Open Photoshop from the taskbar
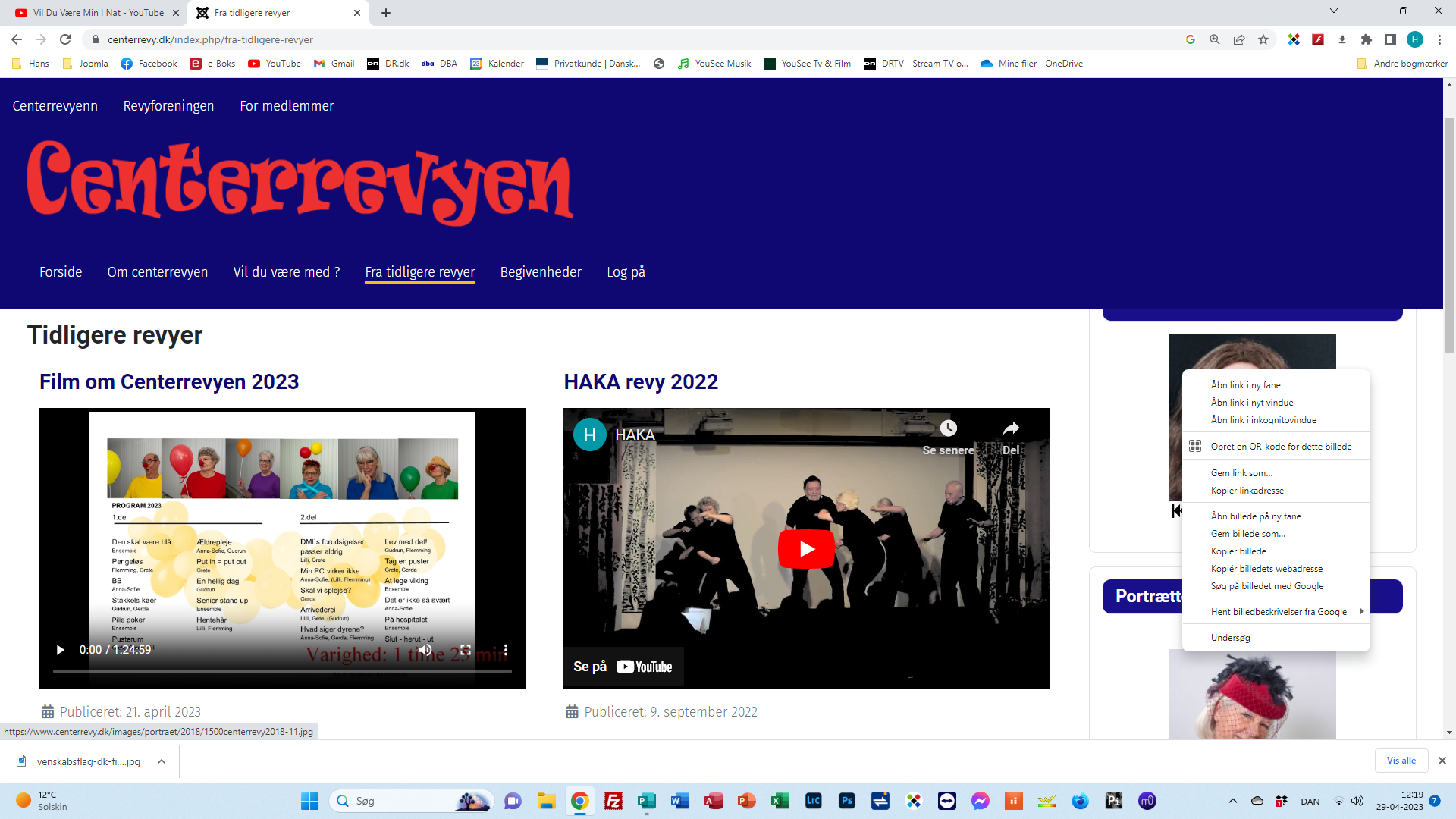The width and height of the screenshot is (1456, 819). (847, 801)
